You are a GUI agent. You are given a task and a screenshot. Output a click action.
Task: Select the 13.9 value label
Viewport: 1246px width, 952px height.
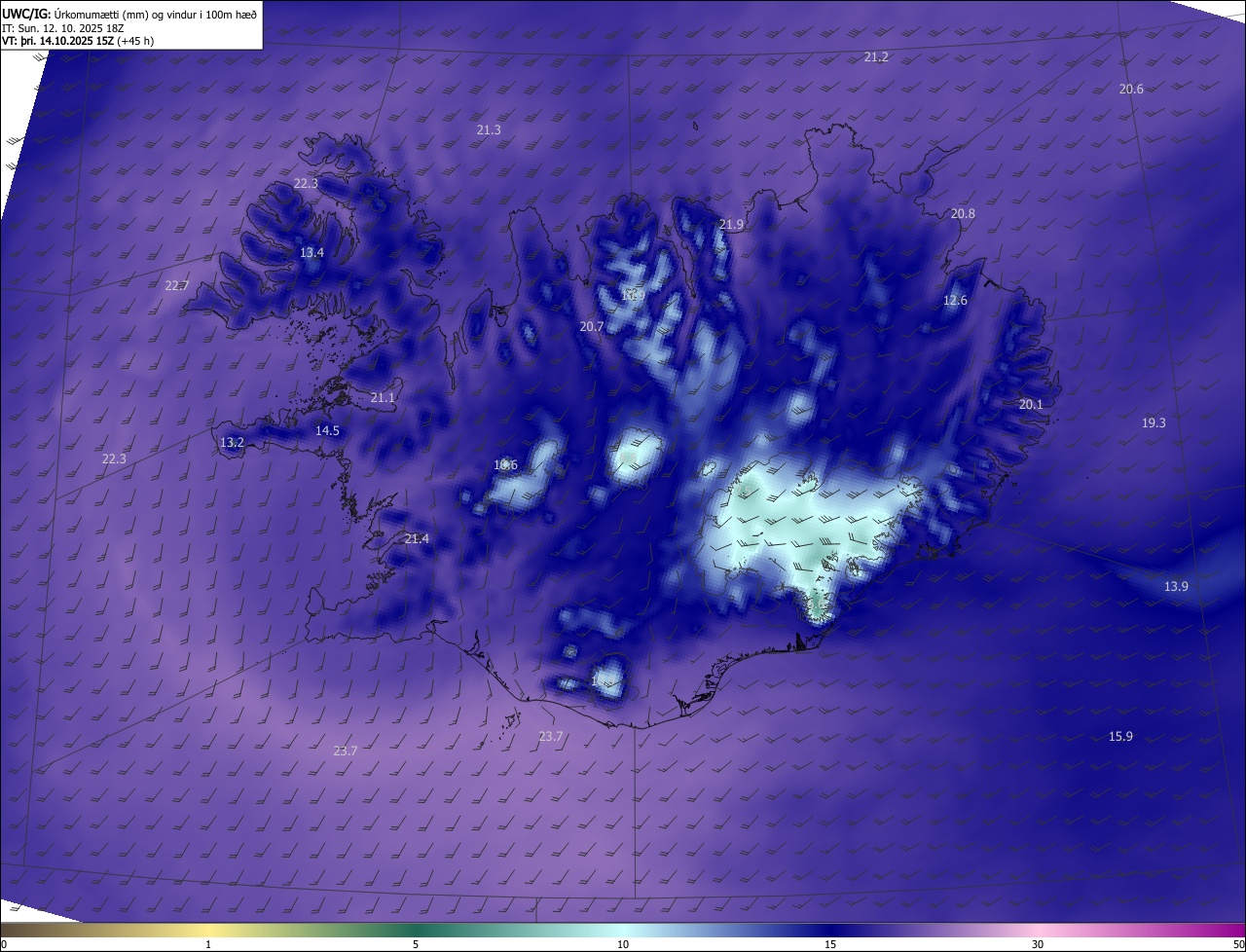[1176, 586]
